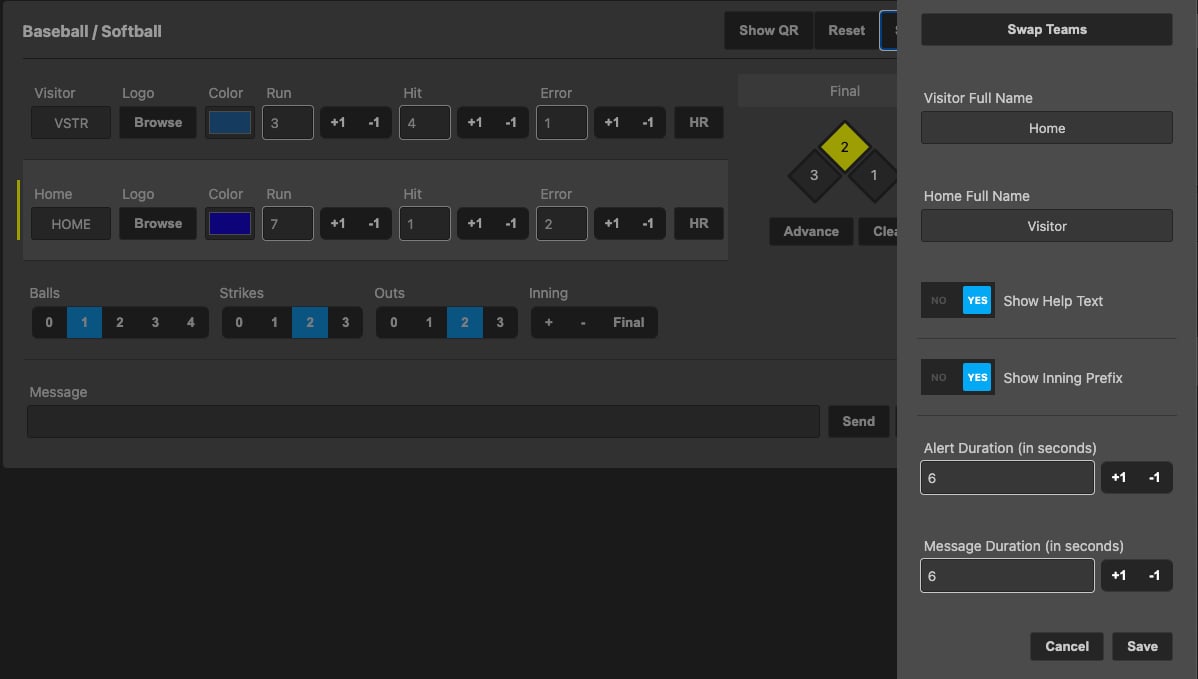Toggle the Show Help Text switch
Image resolution: width=1198 pixels, height=679 pixels.
pos(957,300)
